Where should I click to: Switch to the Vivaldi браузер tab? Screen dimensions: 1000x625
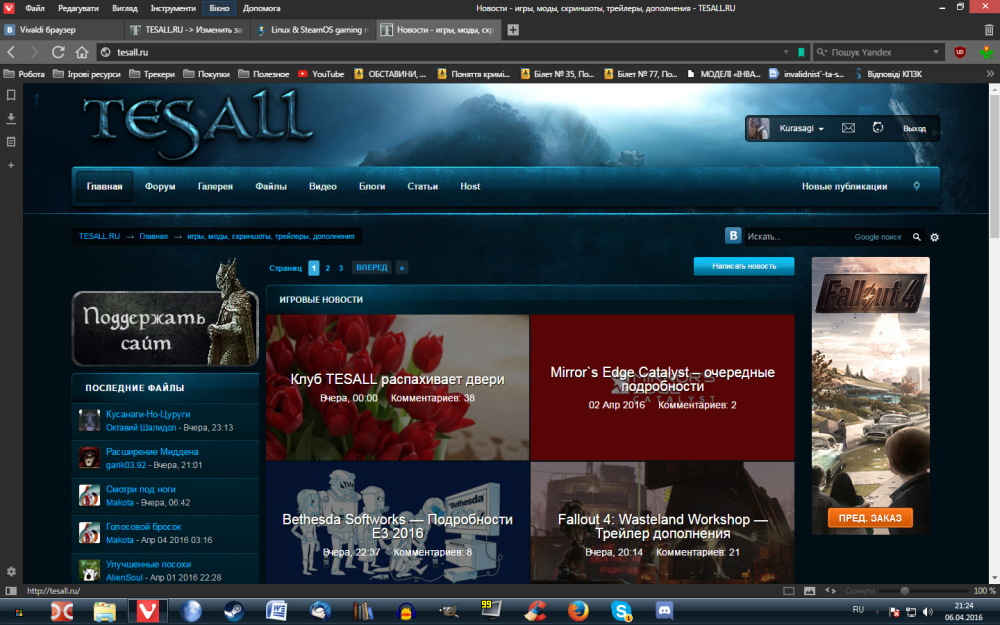click(62, 30)
